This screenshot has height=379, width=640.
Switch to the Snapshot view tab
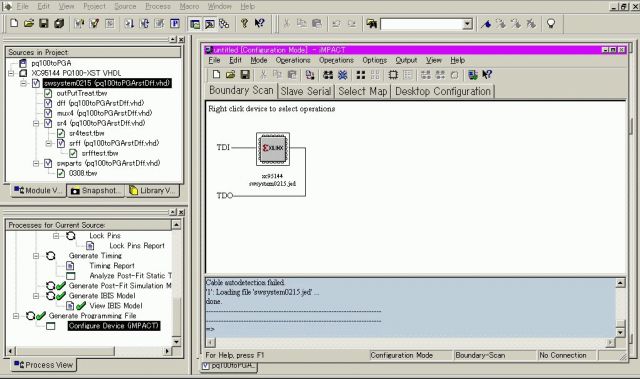pyautogui.click(x=96, y=191)
